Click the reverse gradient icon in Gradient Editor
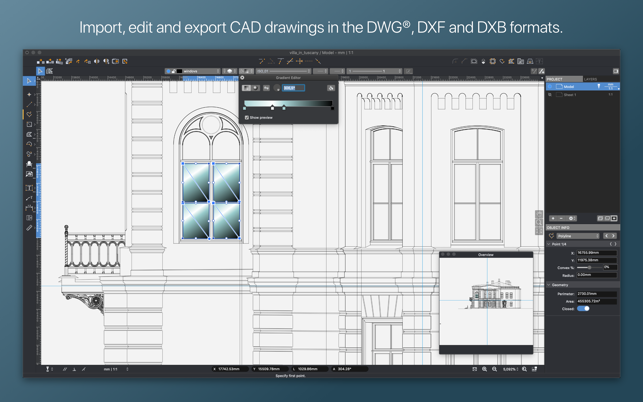The height and width of the screenshot is (402, 643). 266,88
